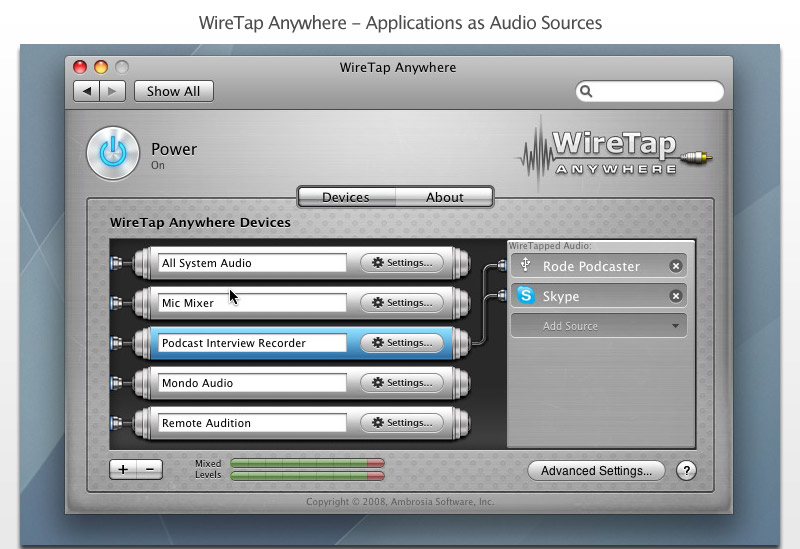Select the Skype source row

tap(599, 296)
